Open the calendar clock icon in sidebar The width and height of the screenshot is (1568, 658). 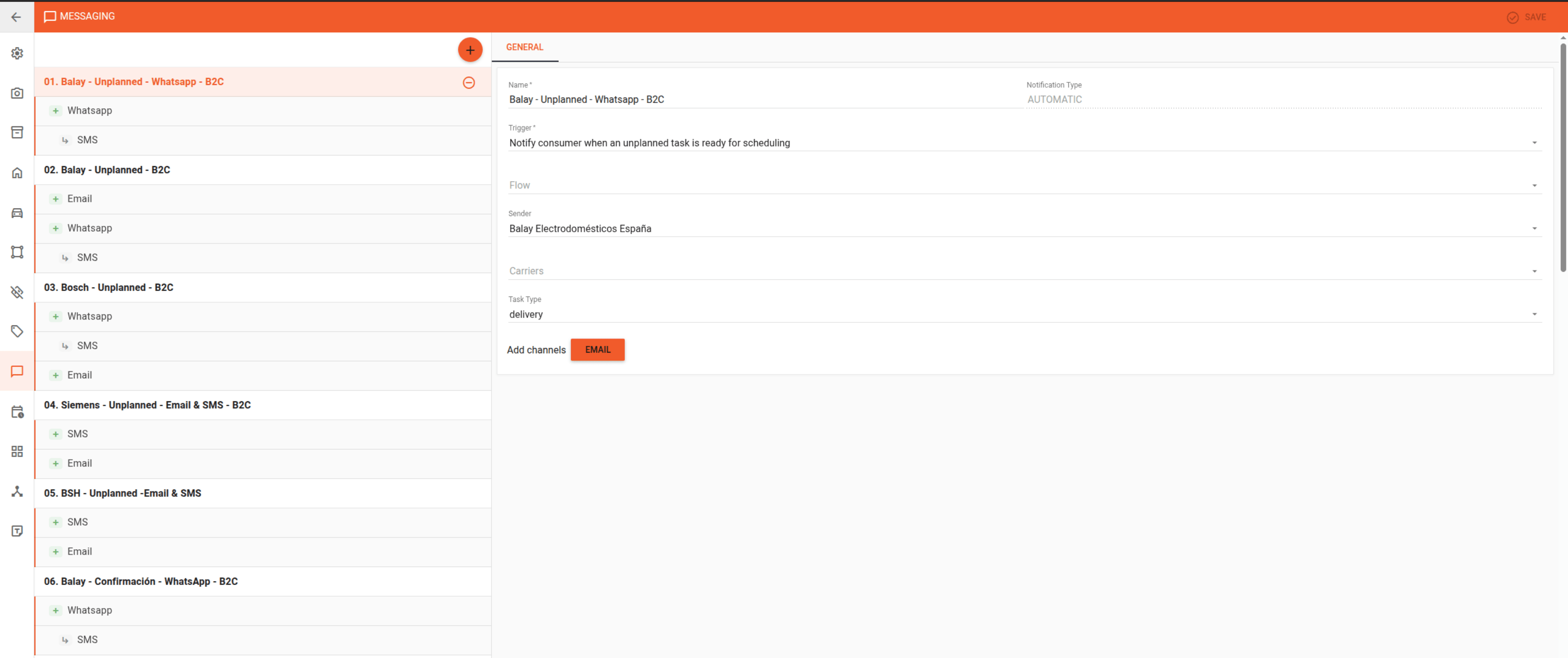pyautogui.click(x=17, y=412)
